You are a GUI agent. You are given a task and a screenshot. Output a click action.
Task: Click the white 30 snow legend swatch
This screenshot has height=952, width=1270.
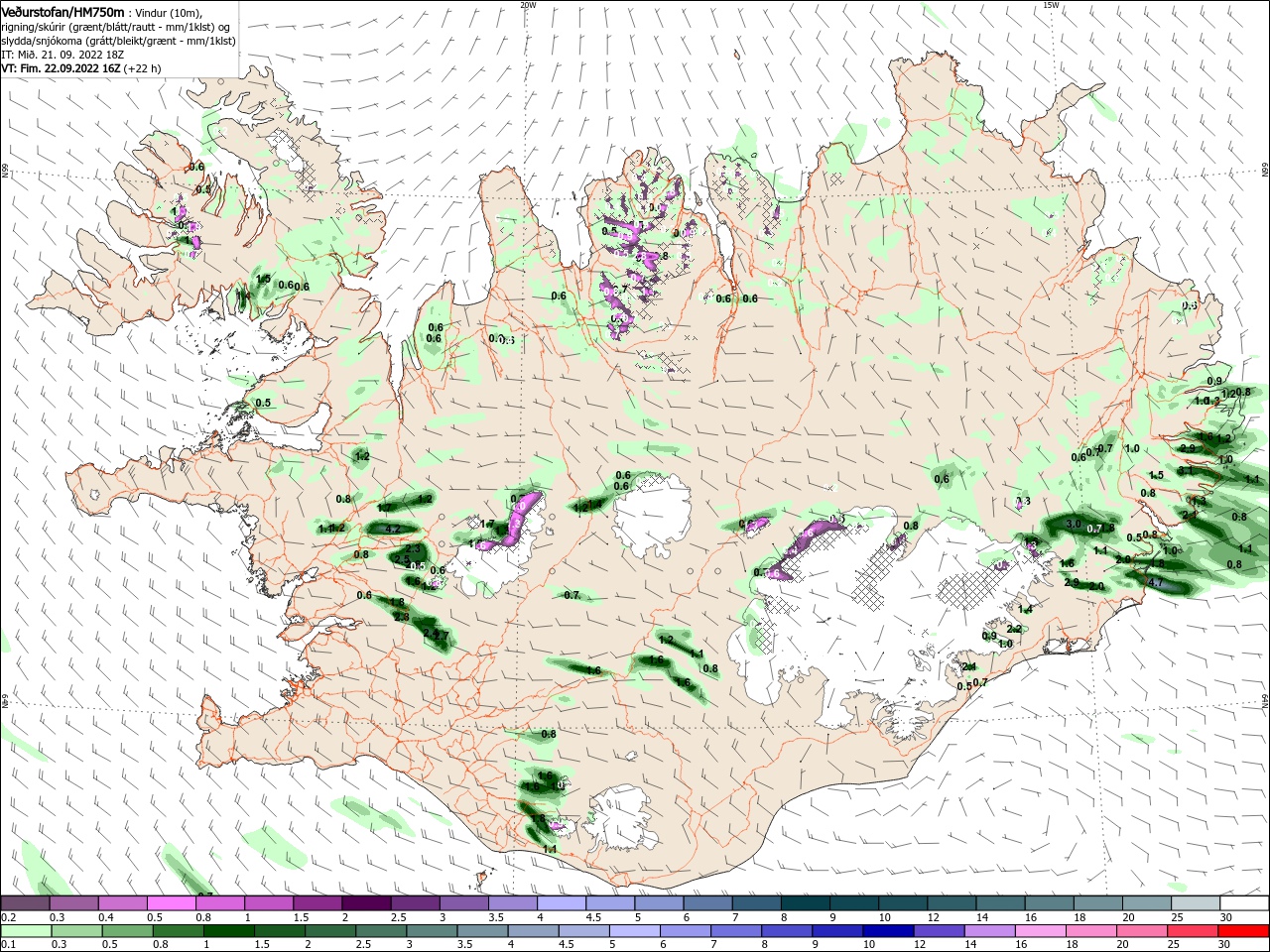coord(1244,903)
